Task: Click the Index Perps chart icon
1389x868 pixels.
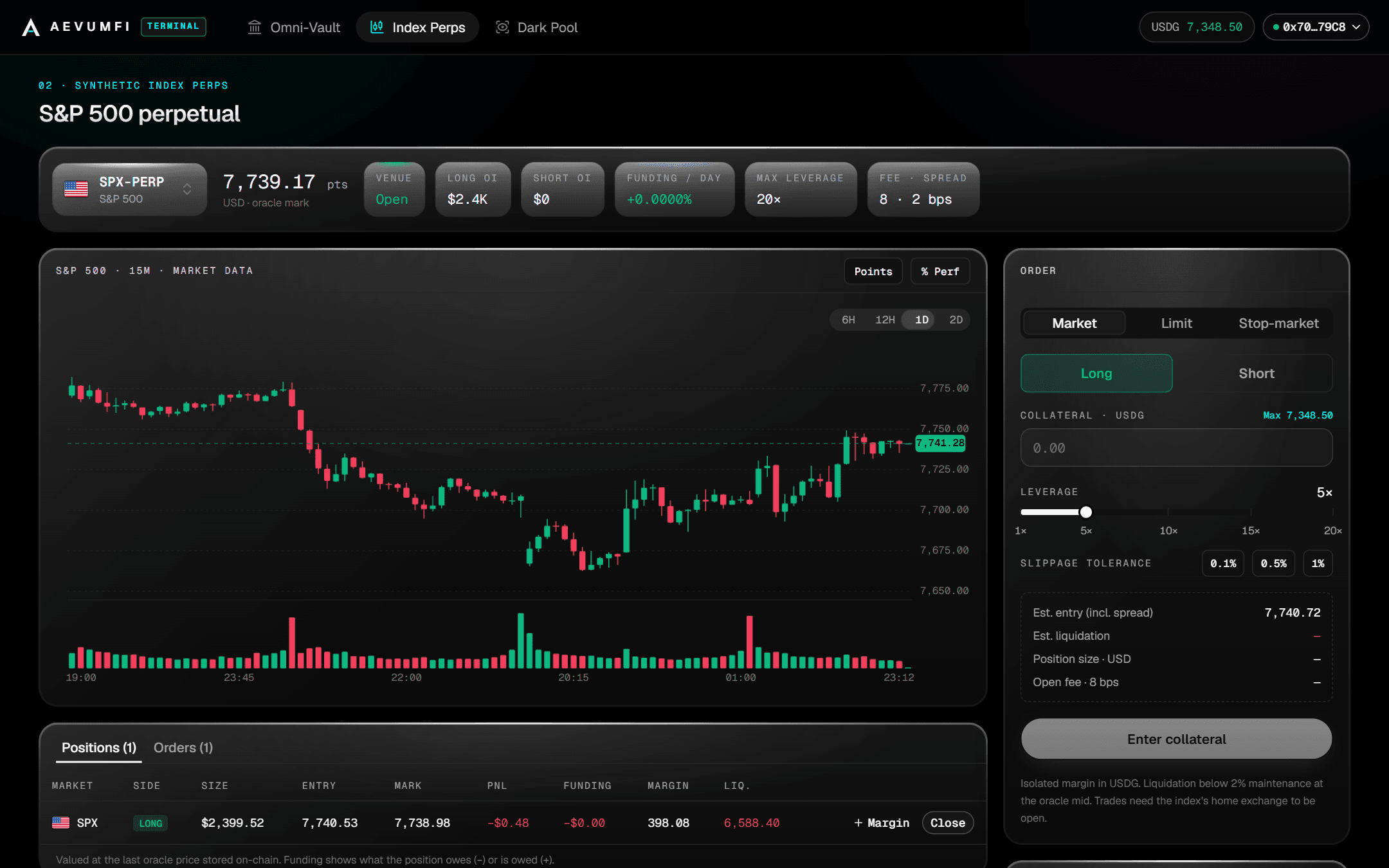Action: (377, 27)
